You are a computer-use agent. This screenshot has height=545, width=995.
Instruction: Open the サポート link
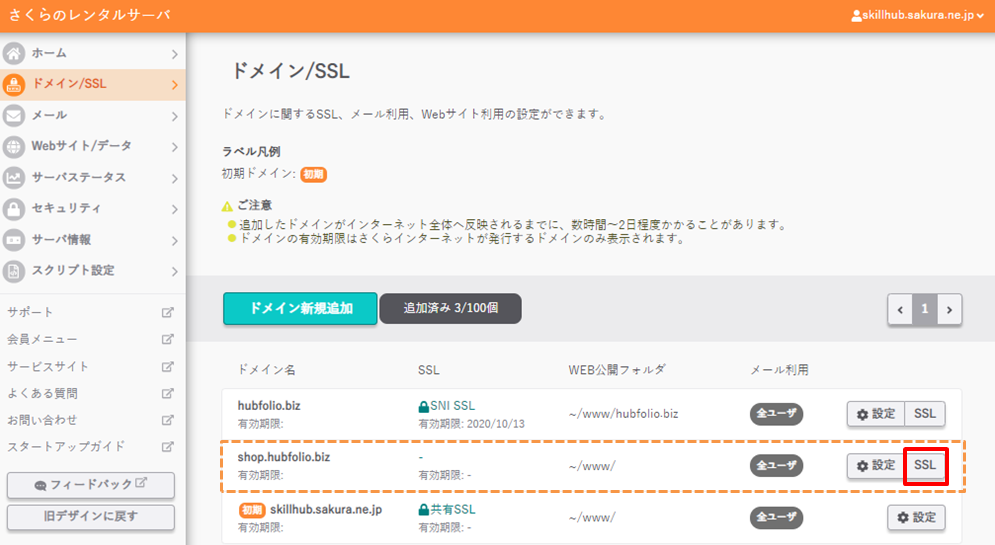coord(30,312)
